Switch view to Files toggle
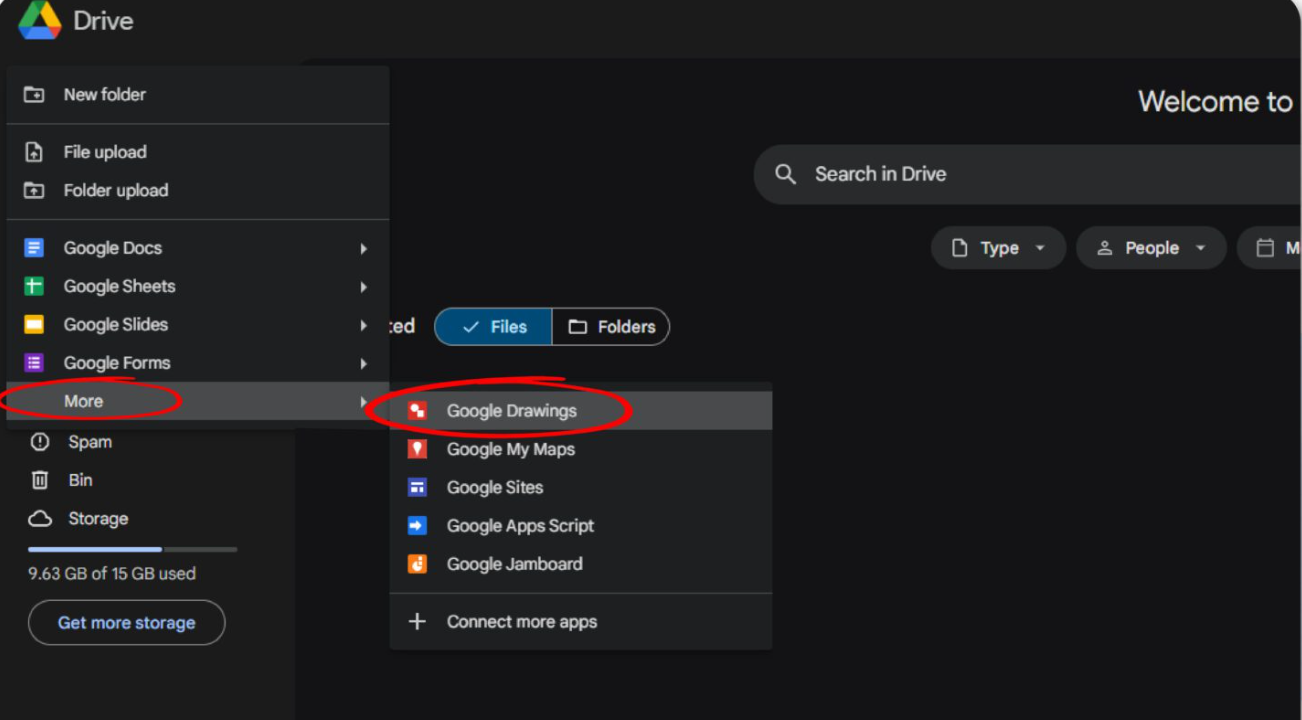 pos(494,327)
